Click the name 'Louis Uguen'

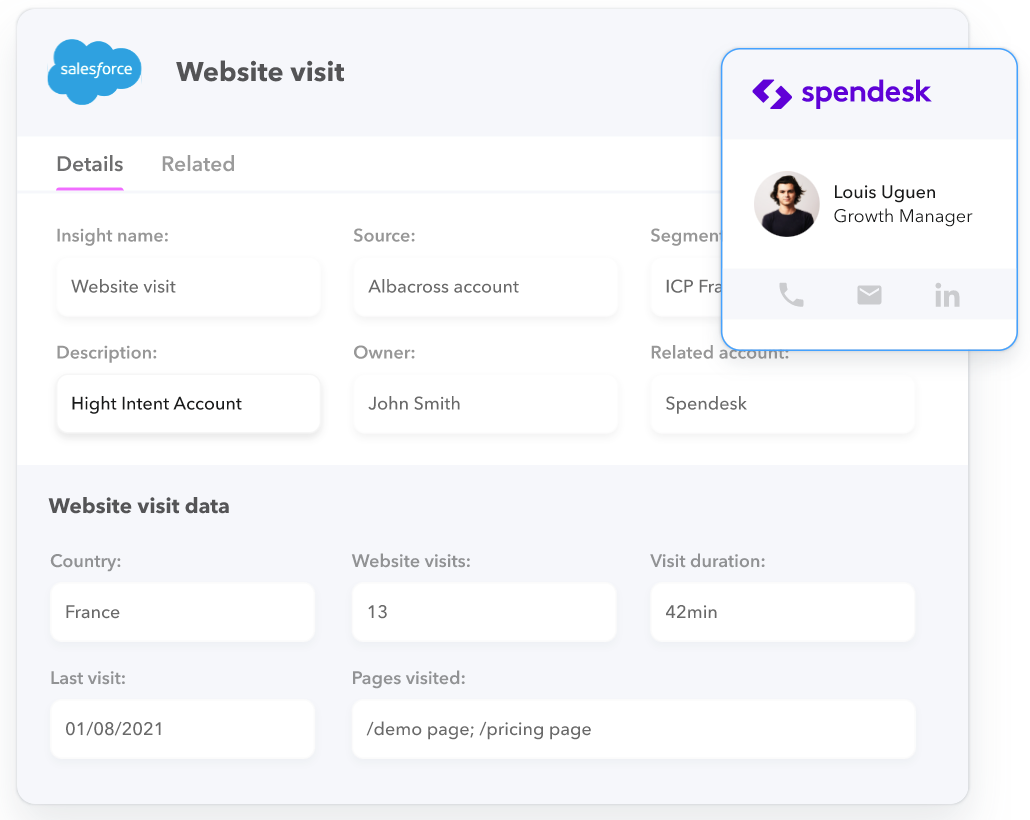[x=884, y=192]
